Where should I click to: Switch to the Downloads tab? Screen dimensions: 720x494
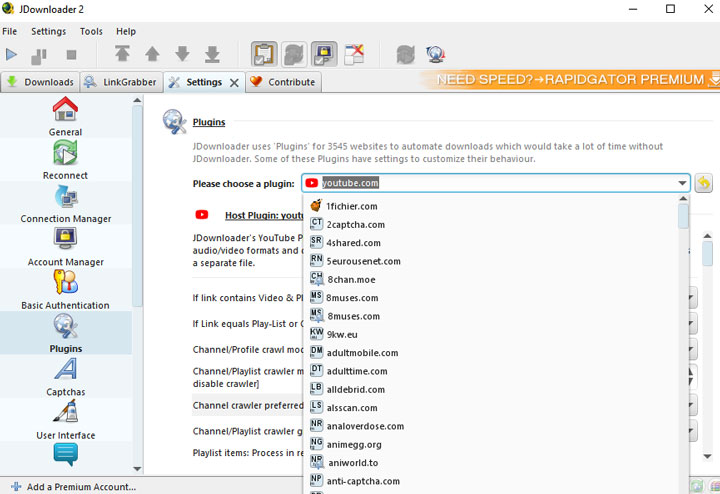39,82
